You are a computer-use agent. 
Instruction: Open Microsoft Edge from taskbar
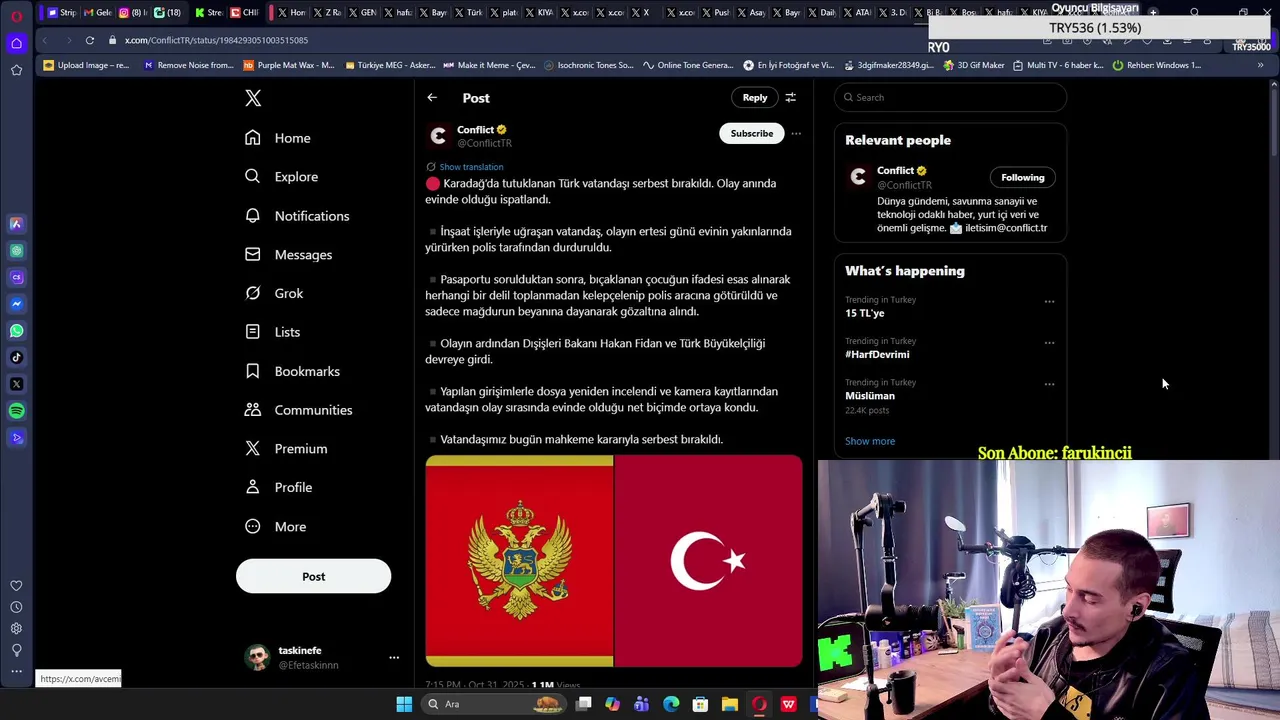[671, 704]
